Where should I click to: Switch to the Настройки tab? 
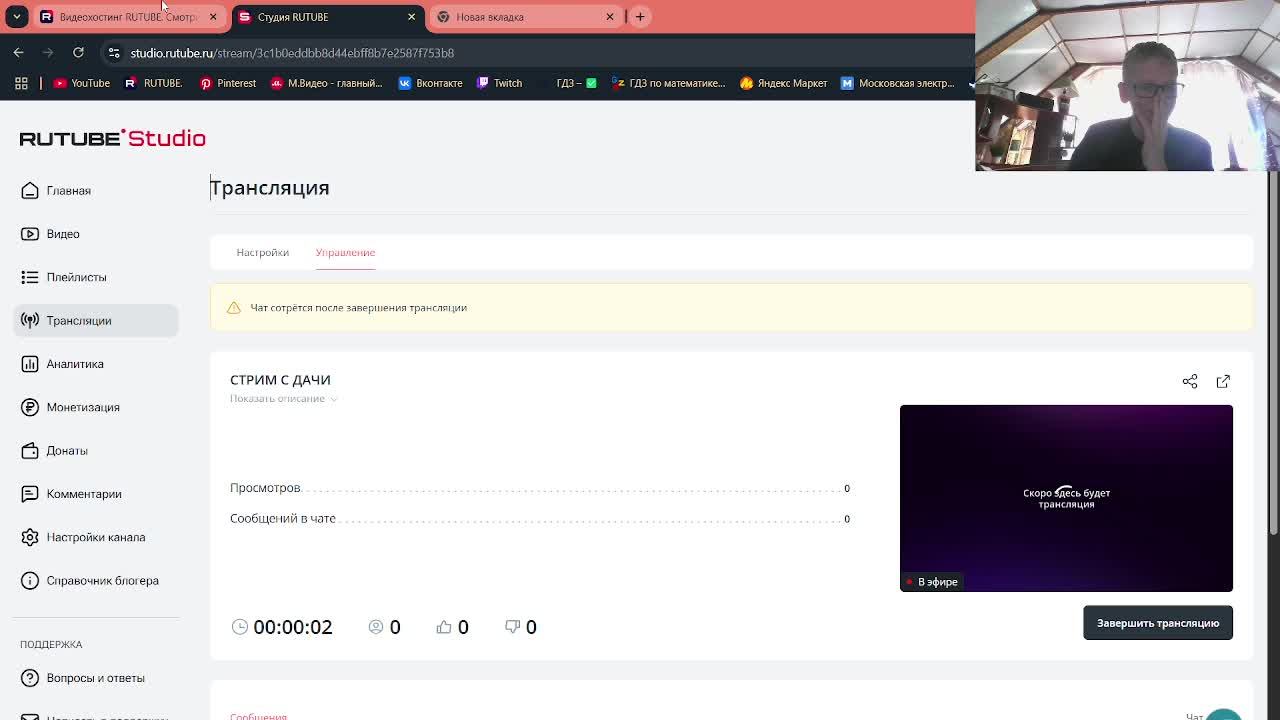[262, 252]
